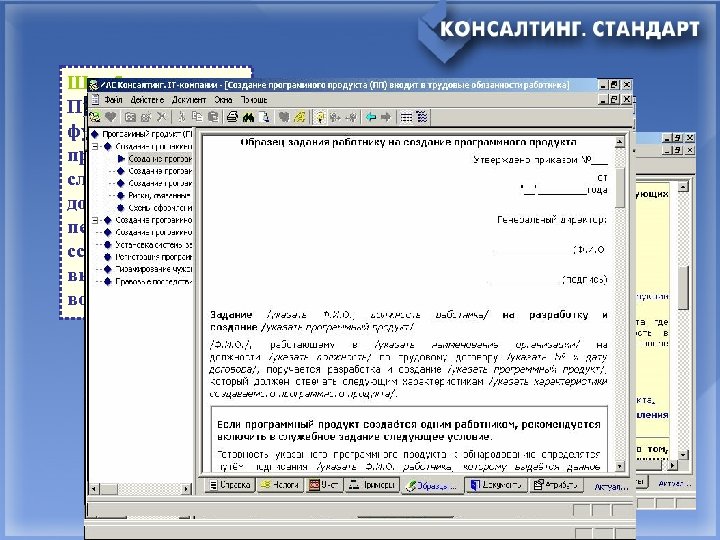Click bold paragraph starting Если программный продукт
This screenshot has width=720, height=540.
click(408, 430)
